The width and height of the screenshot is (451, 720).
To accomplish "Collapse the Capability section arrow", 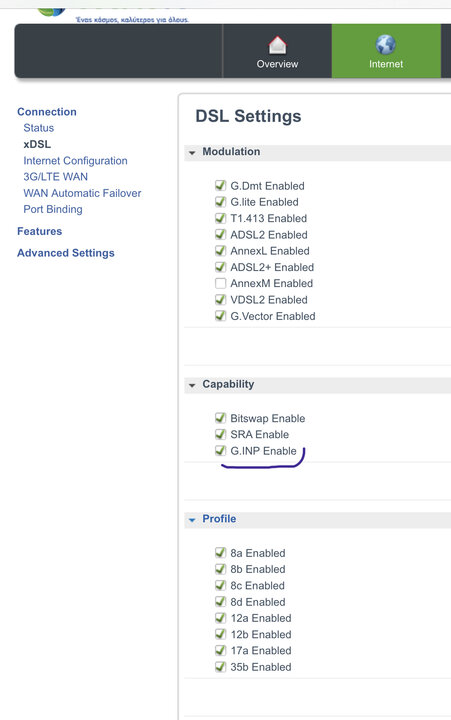I will [x=192, y=385].
